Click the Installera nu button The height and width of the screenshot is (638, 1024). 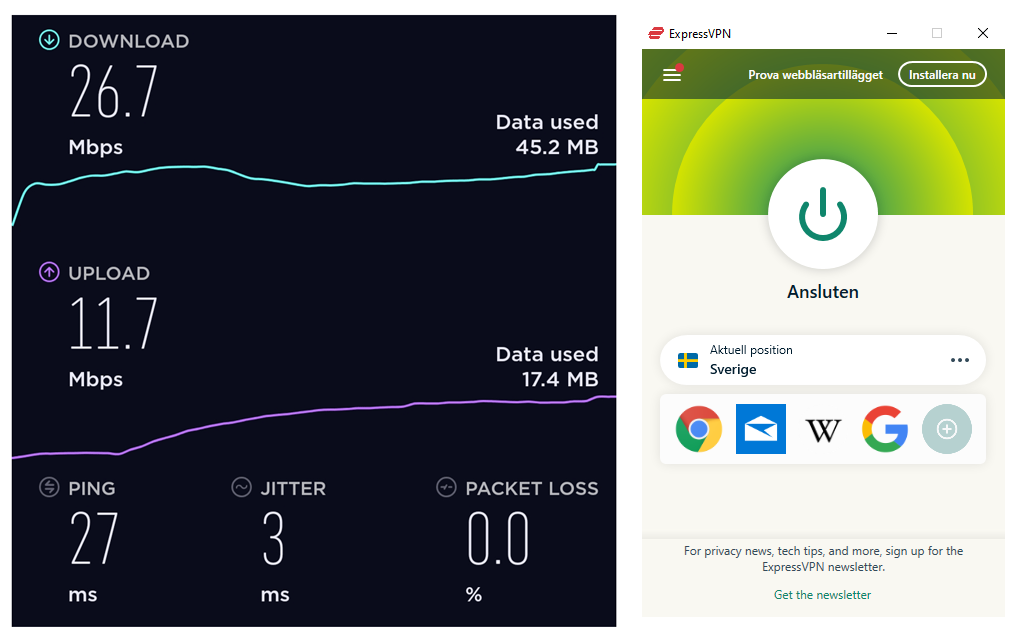[x=942, y=74]
